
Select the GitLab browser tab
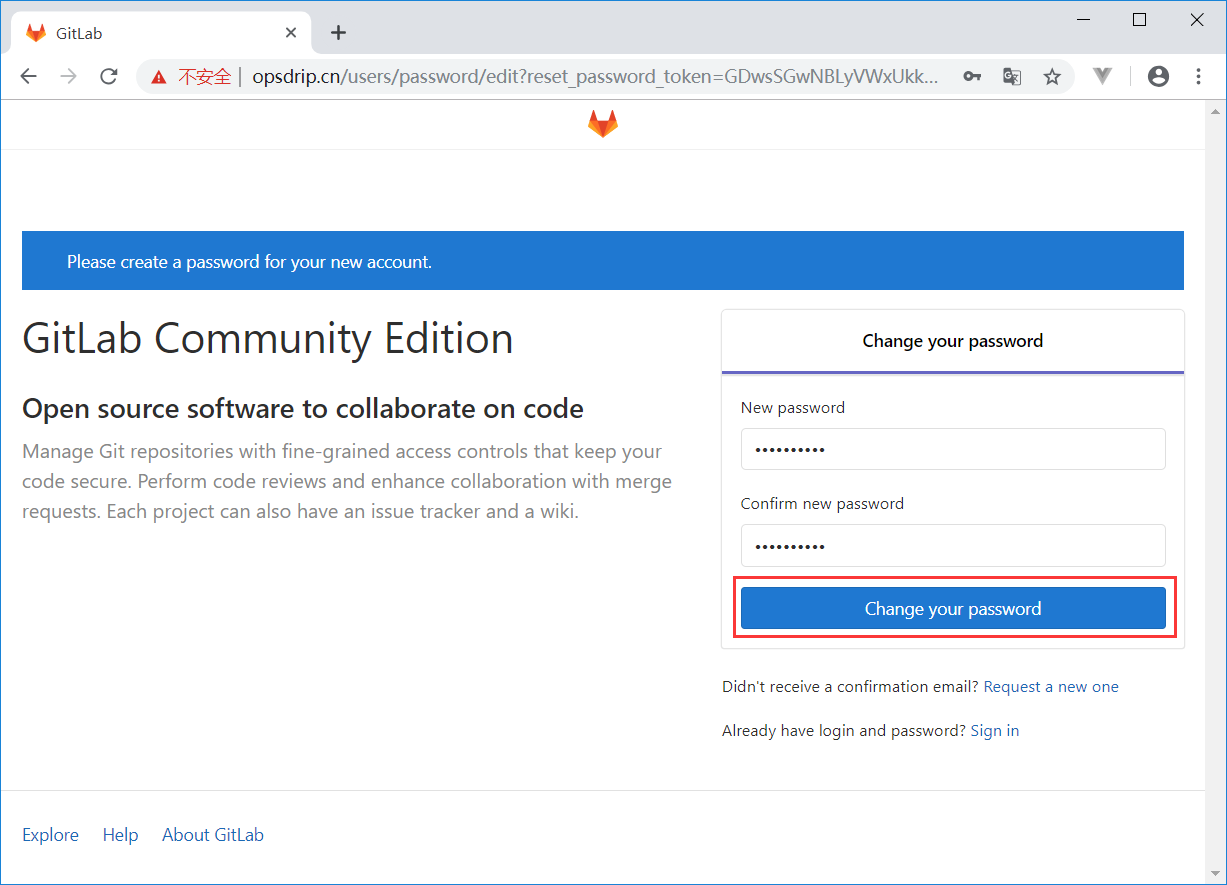[x=162, y=33]
